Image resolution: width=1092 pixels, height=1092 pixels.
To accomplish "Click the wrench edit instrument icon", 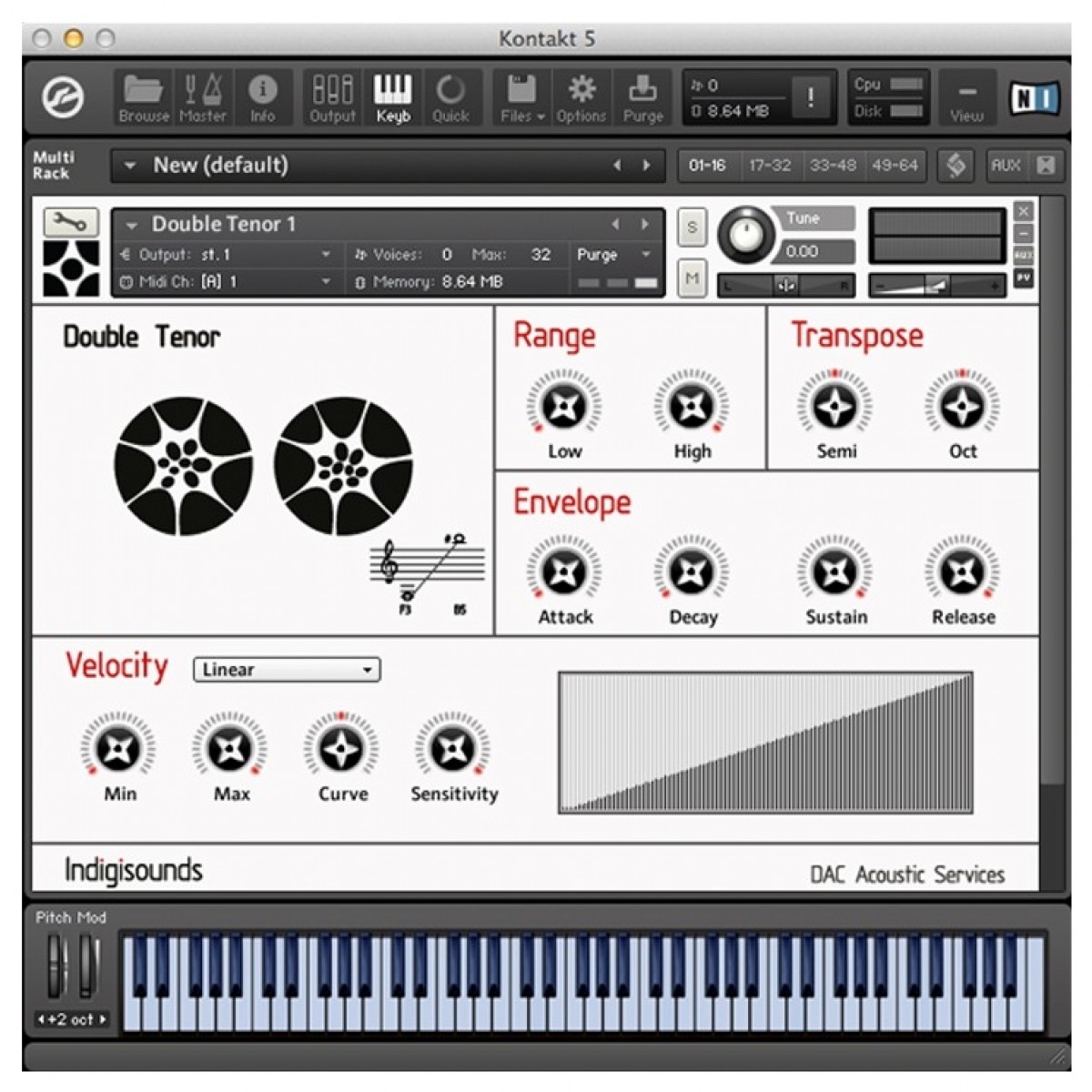I will (x=70, y=222).
